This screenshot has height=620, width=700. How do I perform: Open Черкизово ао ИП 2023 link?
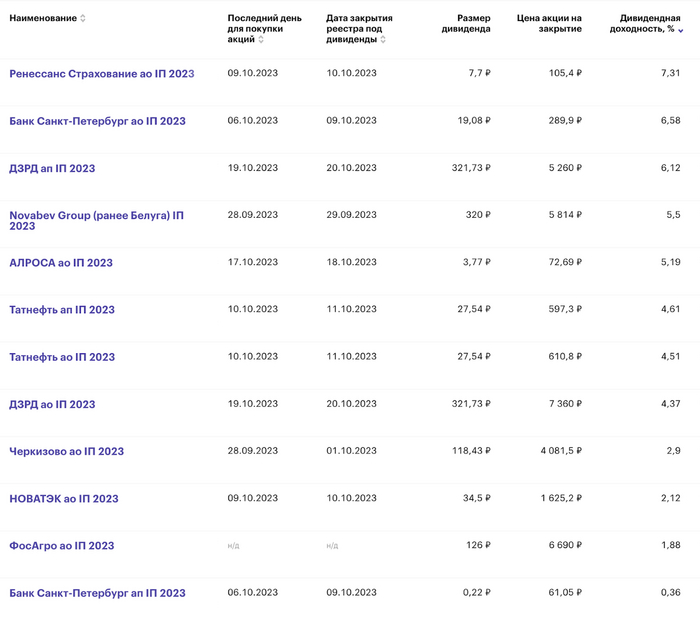[66, 451]
